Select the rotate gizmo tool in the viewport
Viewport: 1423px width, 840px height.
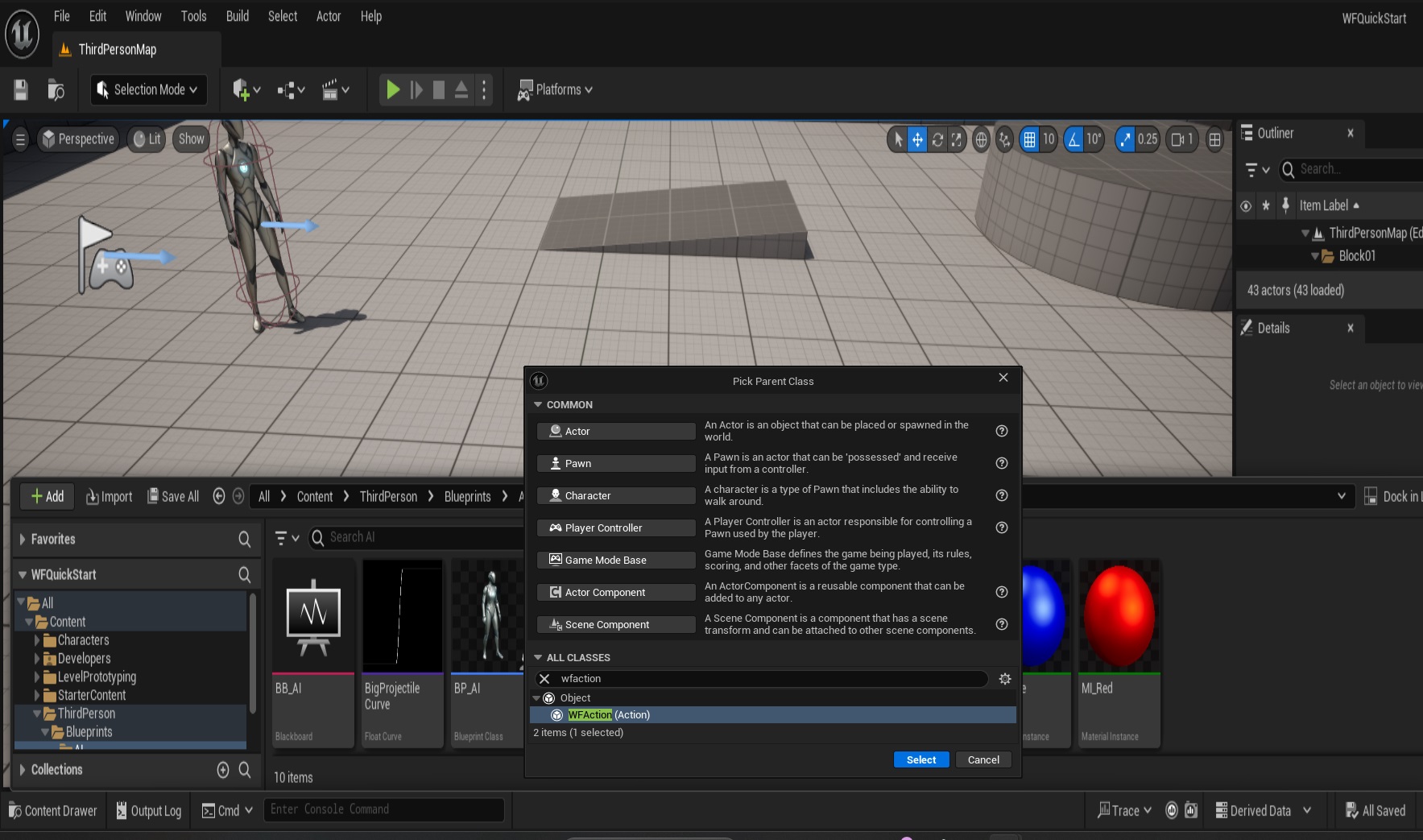click(937, 139)
